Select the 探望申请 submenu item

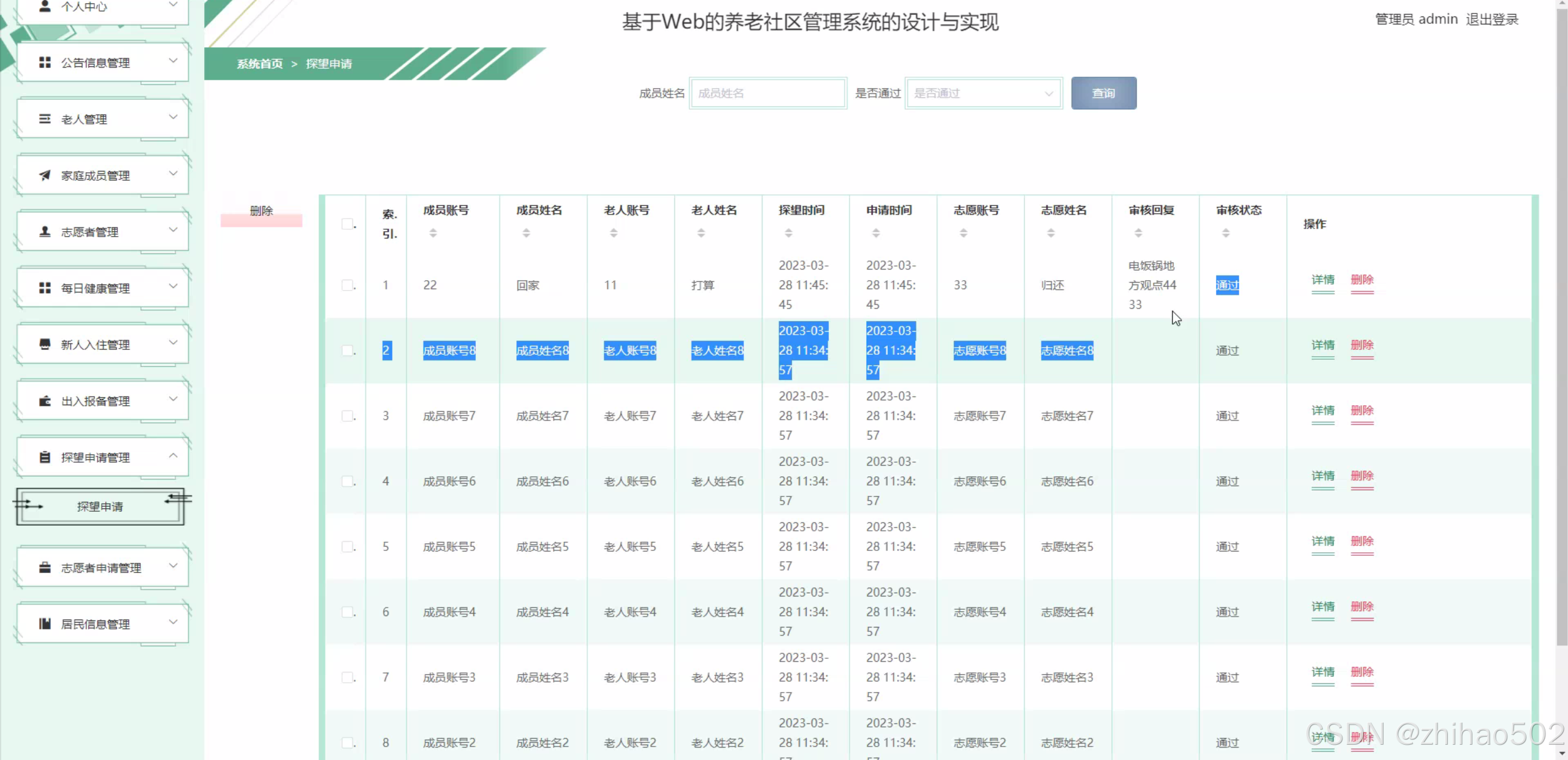[100, 506]
